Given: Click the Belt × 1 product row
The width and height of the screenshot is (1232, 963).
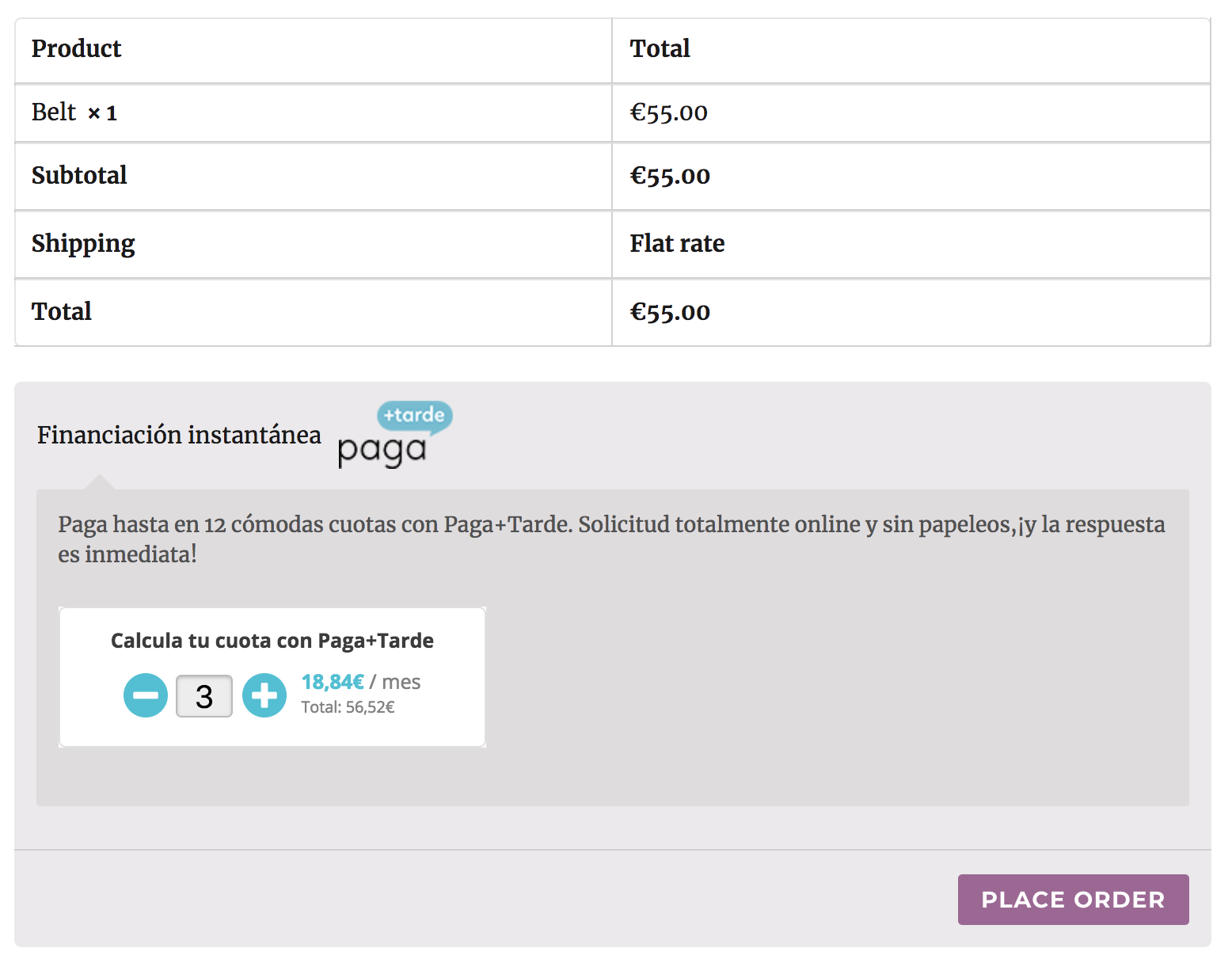Looking at the screenshot, I should (x=74, y=112).
